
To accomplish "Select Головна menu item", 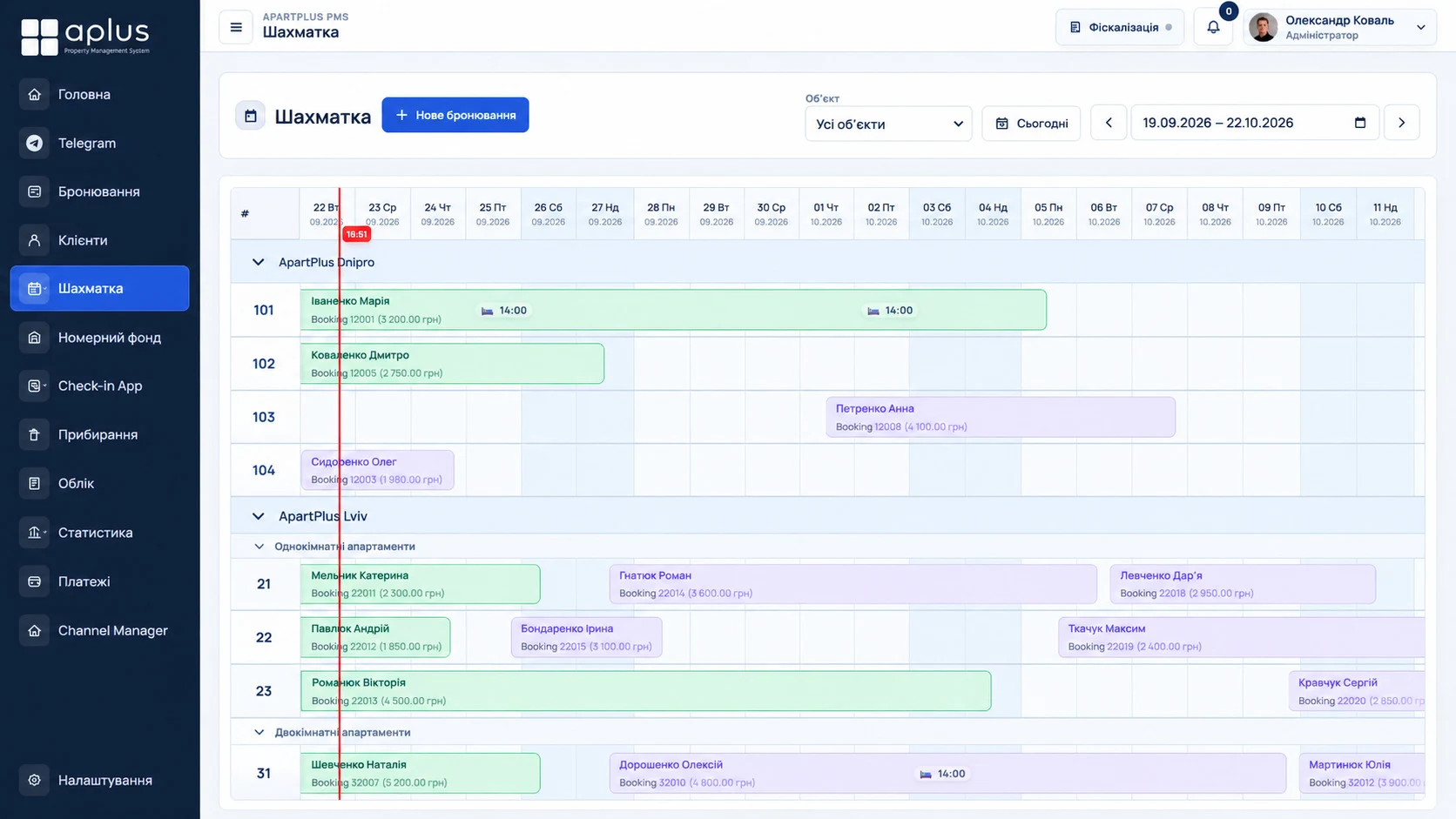I will [x=99, y=94].
